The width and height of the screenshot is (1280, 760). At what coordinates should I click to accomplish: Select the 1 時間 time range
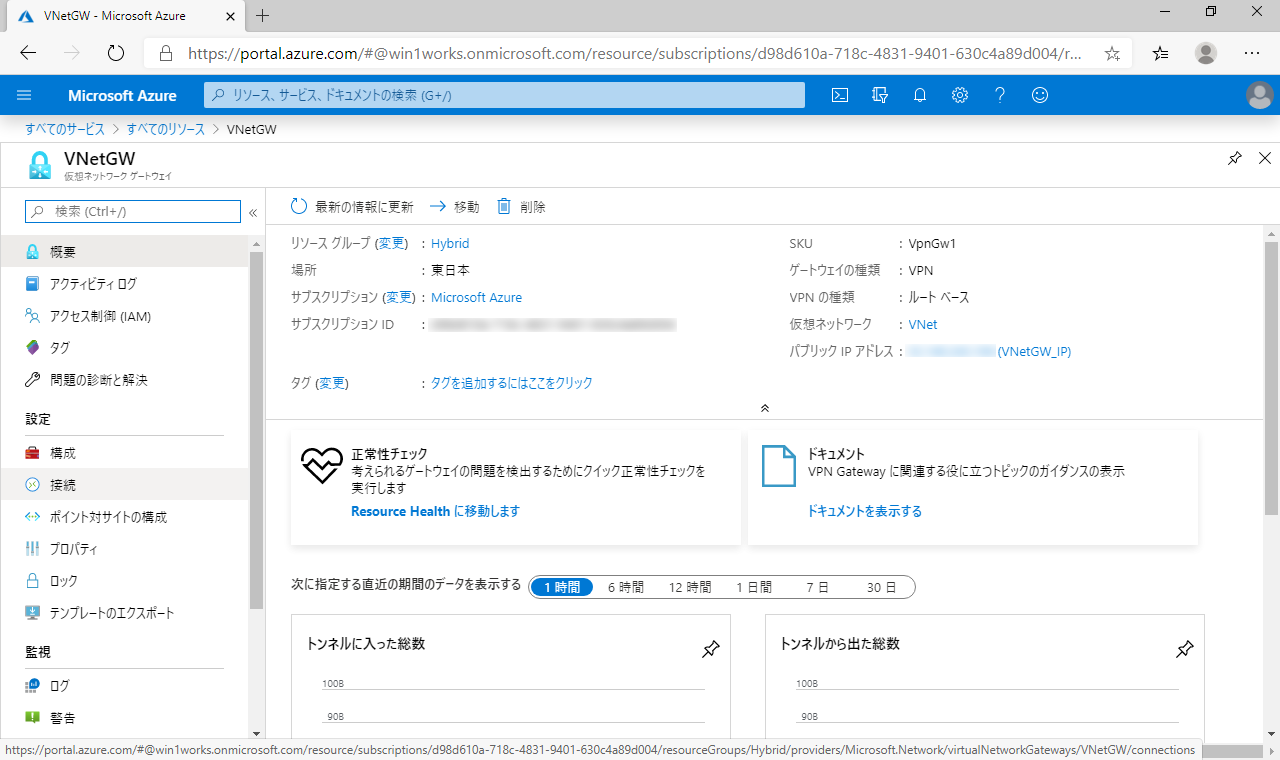pyautogui.click(x=562, y=587)
